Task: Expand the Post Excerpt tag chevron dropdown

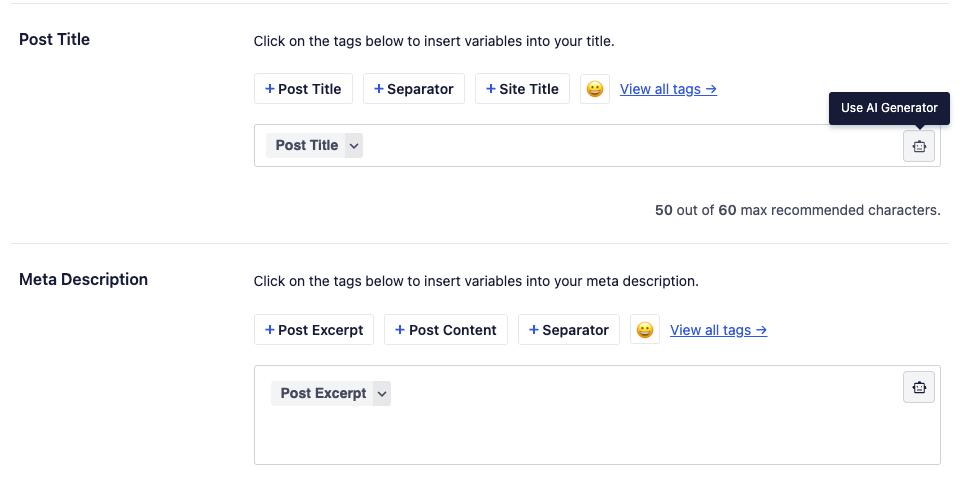Action: [x=381, y=394]
